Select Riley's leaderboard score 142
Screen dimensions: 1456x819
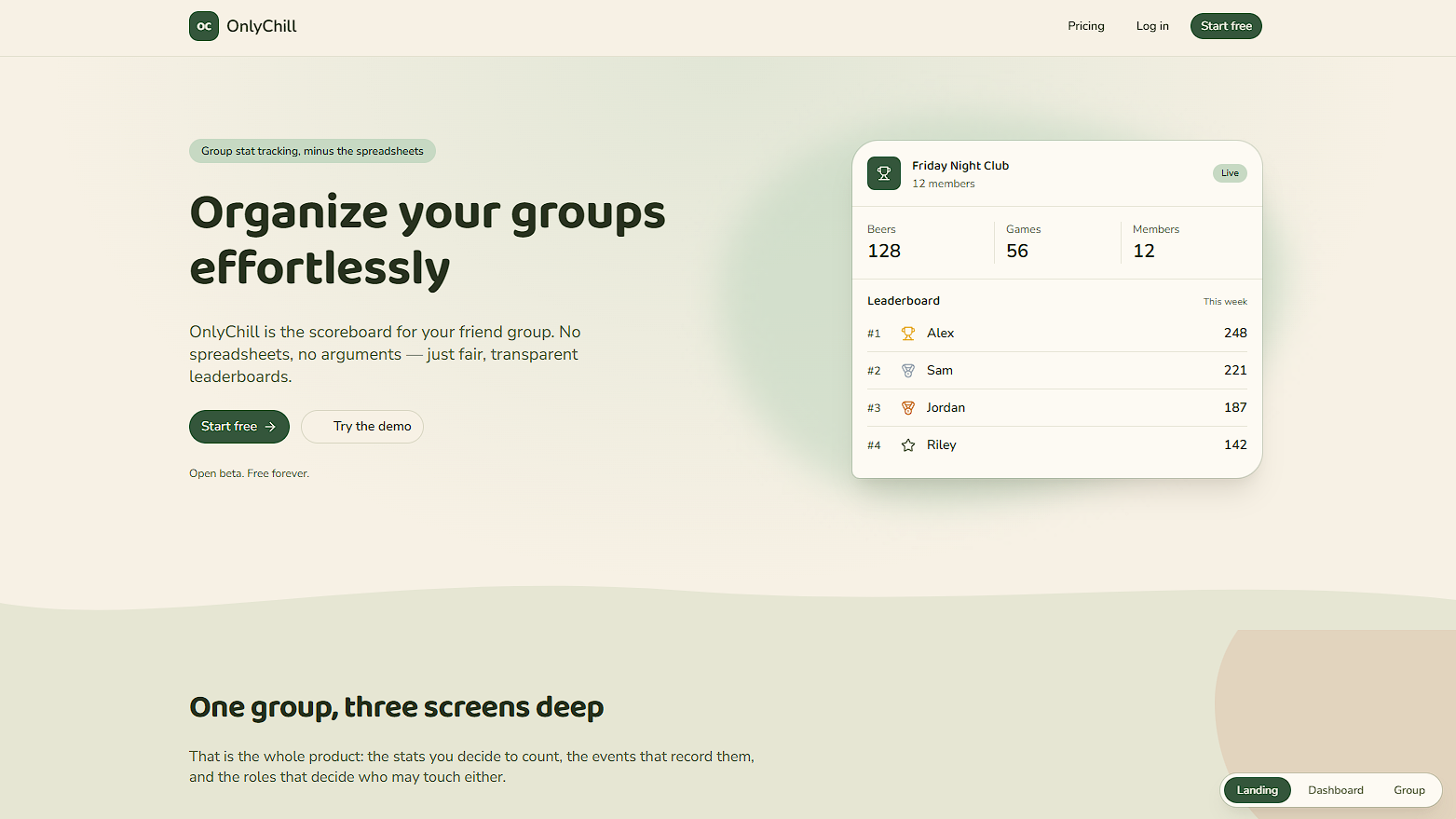pyautogui.click(x=1235, y=445)
